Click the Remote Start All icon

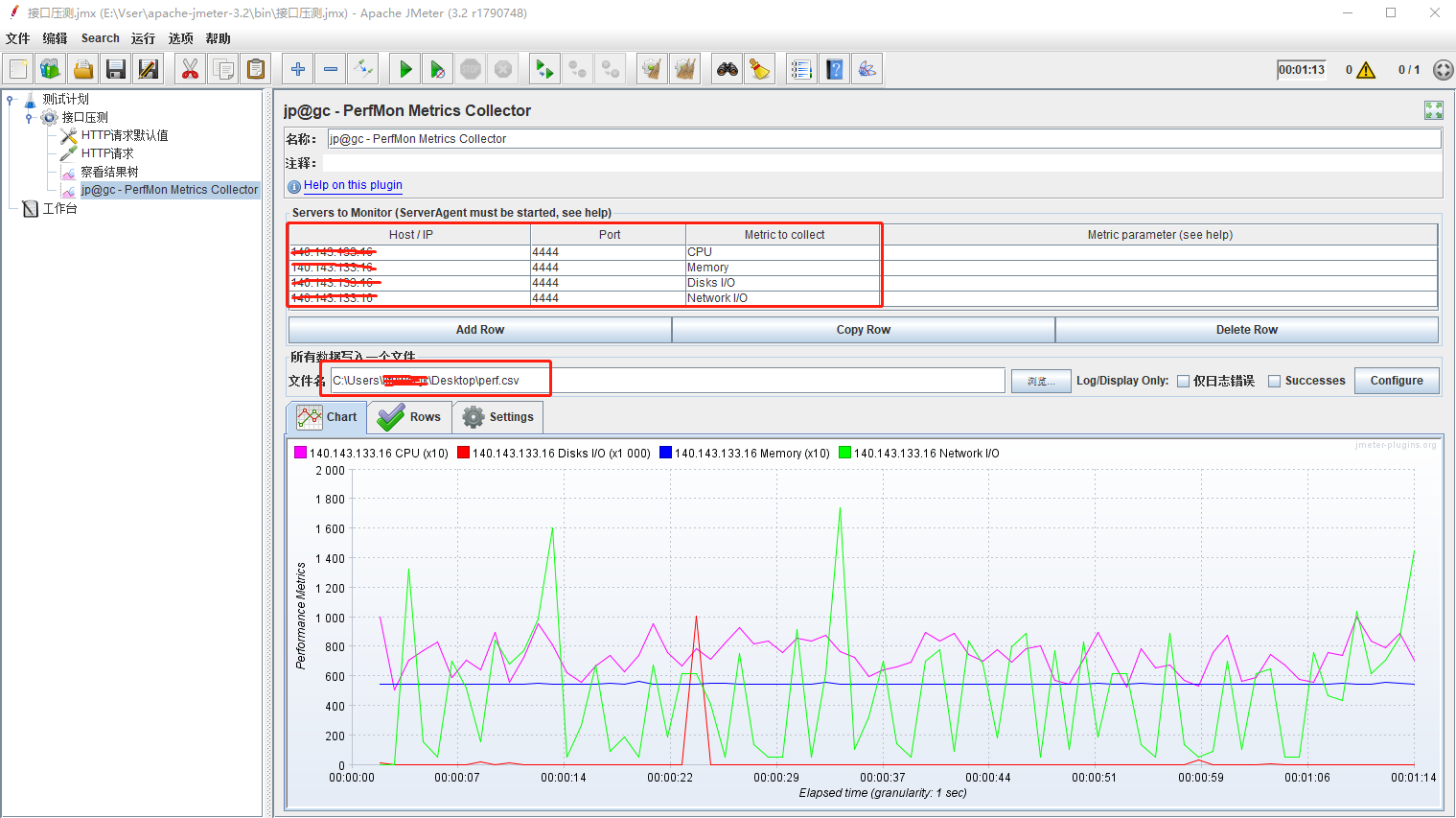click(x=545, y=69)
